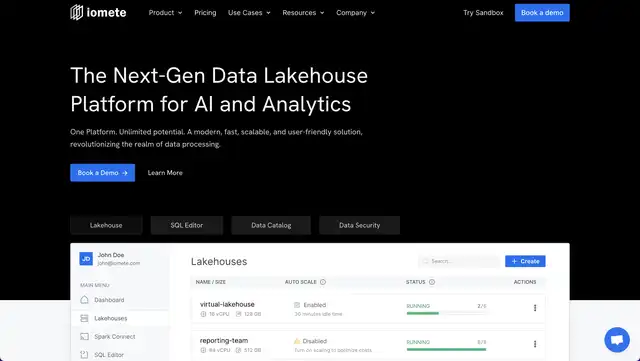Viewport: 640px width, 361px height.
Task: Open the Spark Connect sidebar icon
Action: pyautogui.click(x=84, y=336)
